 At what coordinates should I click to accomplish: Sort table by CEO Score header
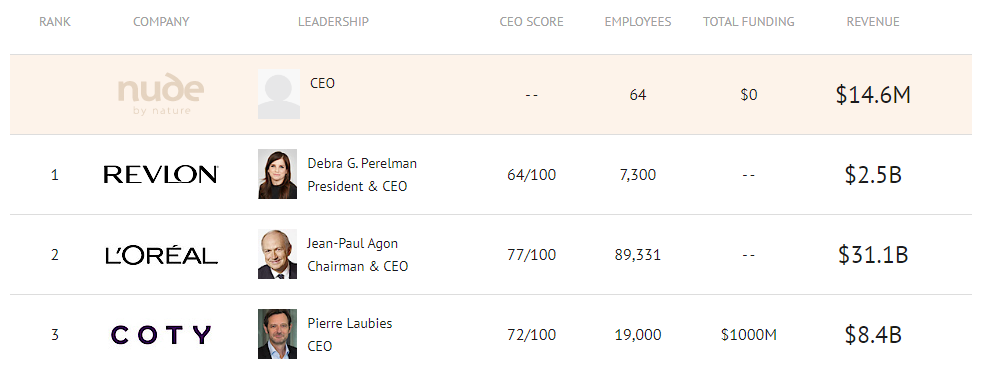tap(531, 22)
